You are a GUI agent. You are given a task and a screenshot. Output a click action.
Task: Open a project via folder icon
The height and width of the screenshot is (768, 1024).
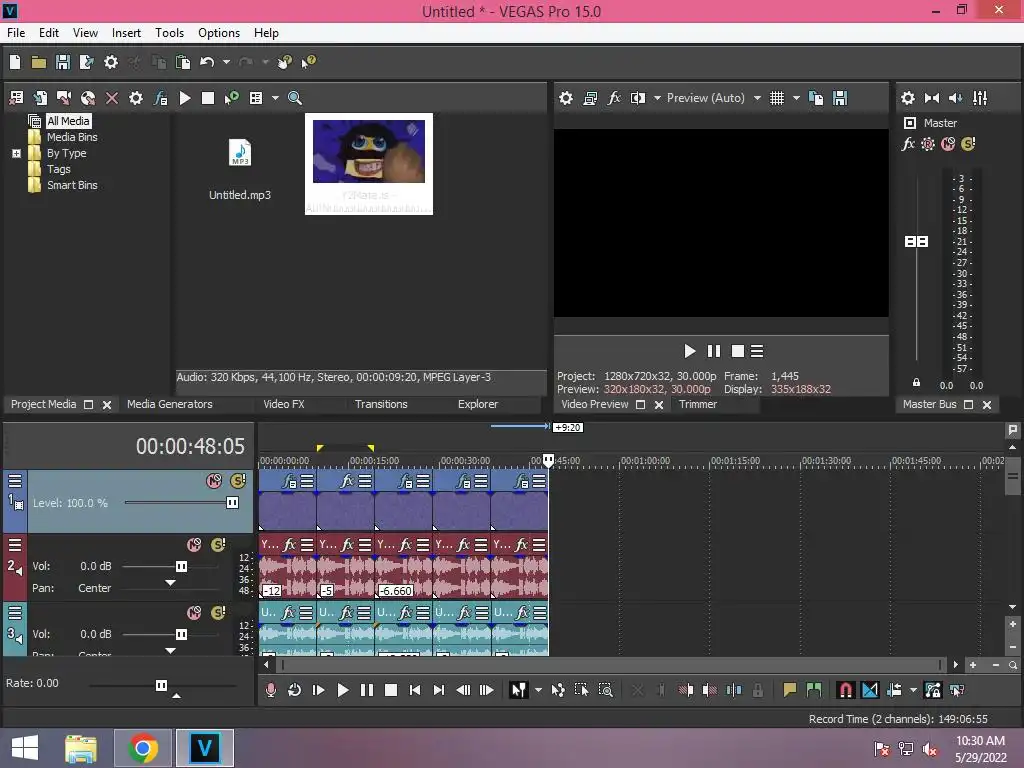click(39, 62)
